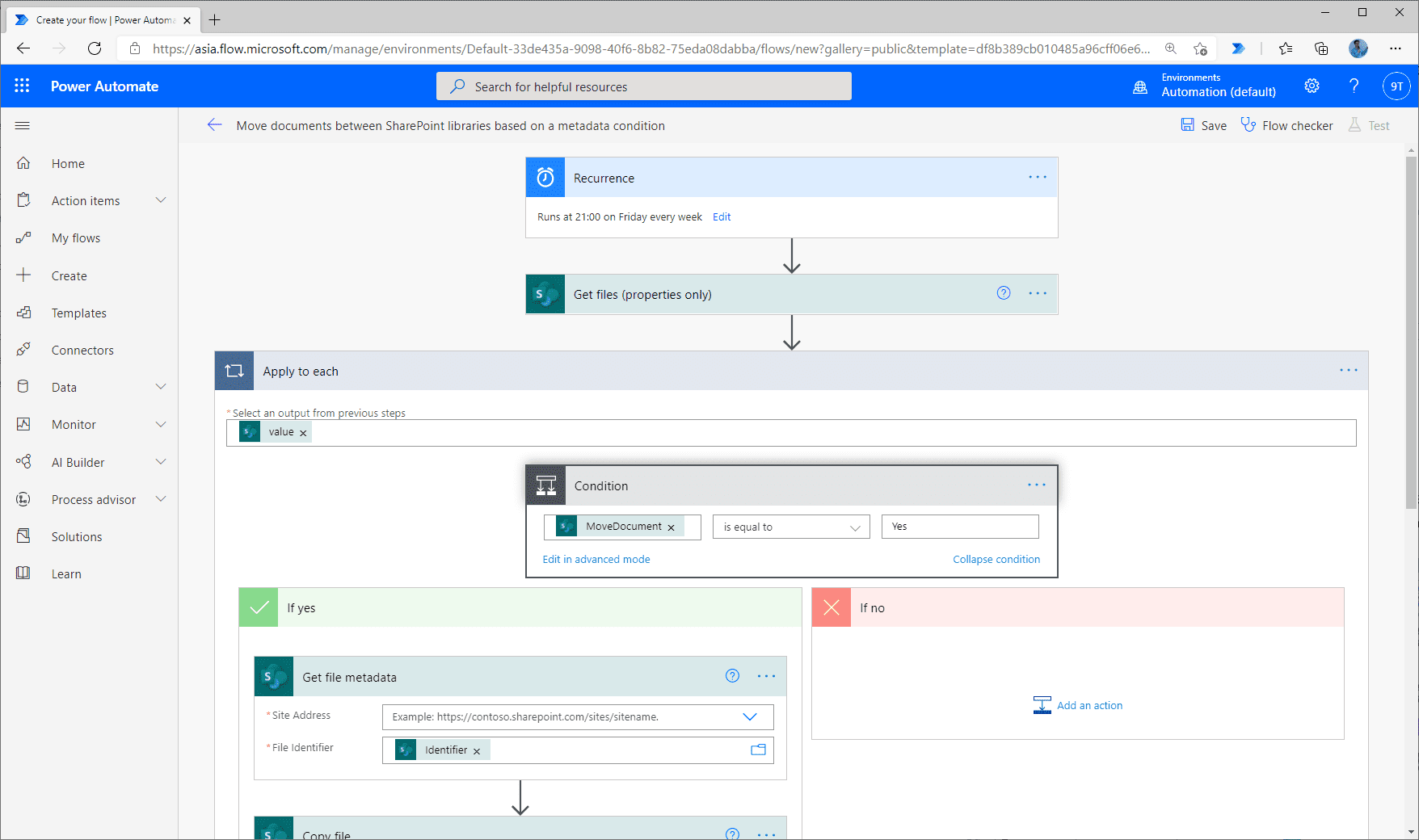Open help for Get files action

tap(1003, 293)
